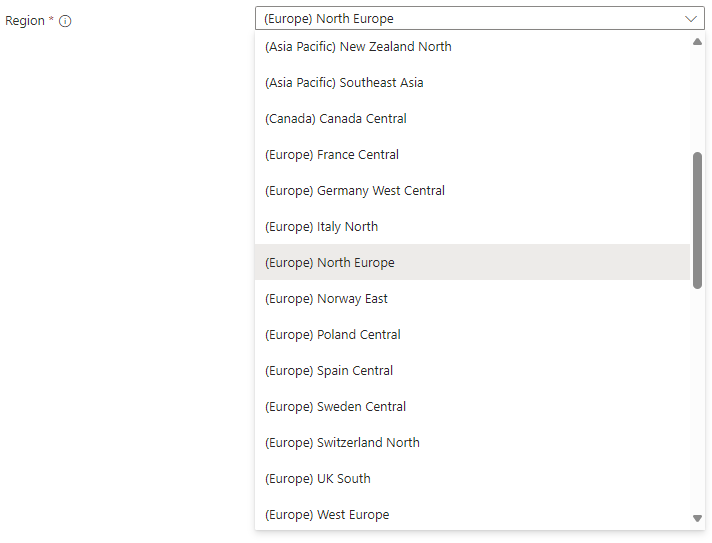This screenshot has height=543, width=712.
Task: Click the list's down scroll arrow
Action: click(697, 518)
